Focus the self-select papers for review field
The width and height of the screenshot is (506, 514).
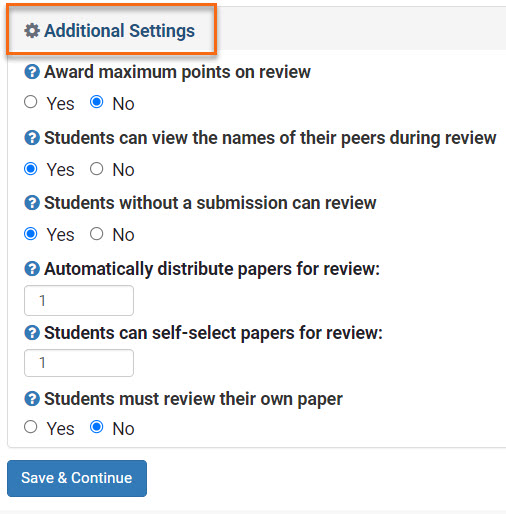click(79, 363)
